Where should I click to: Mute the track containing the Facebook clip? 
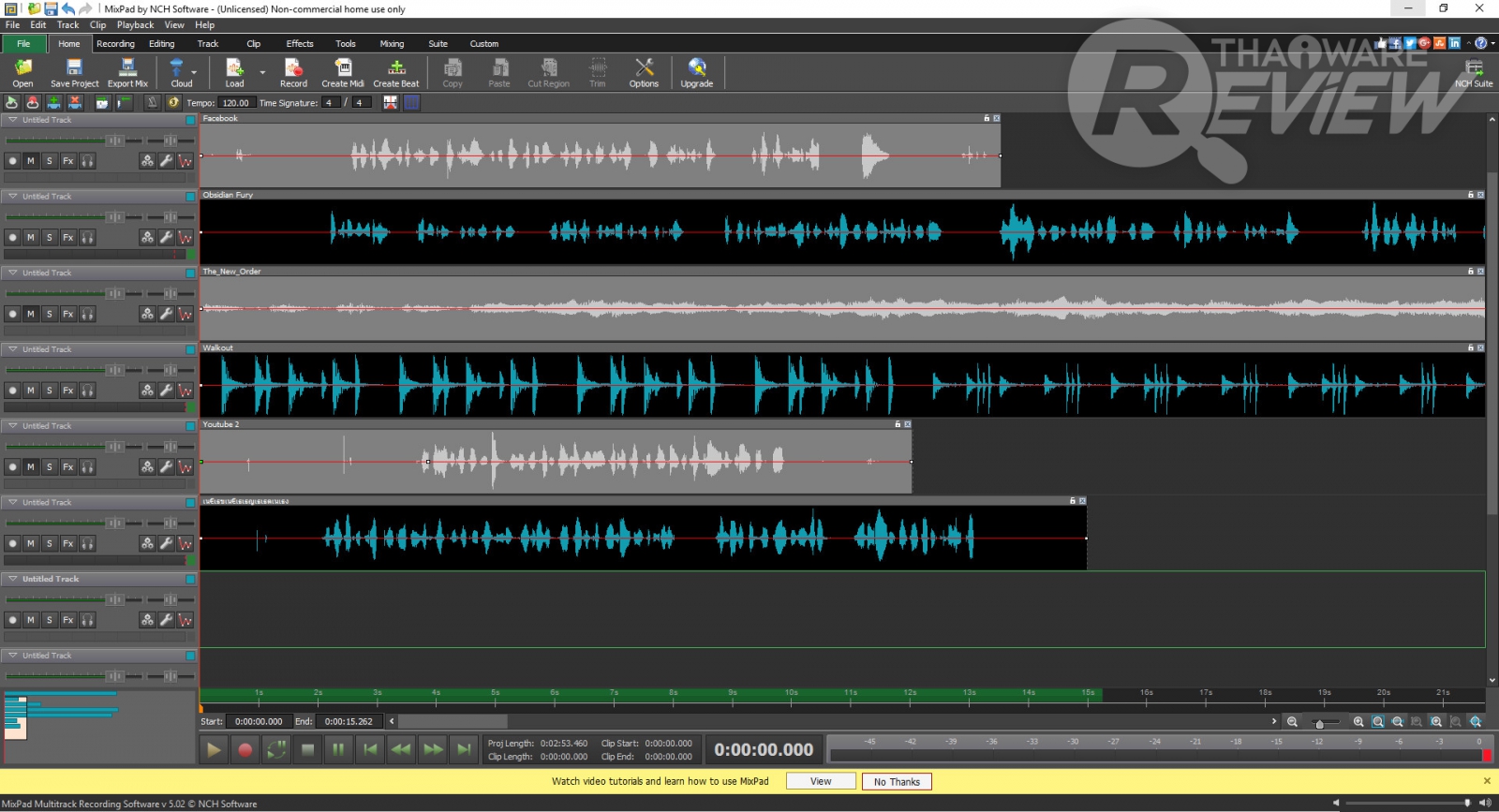(31, 161)
